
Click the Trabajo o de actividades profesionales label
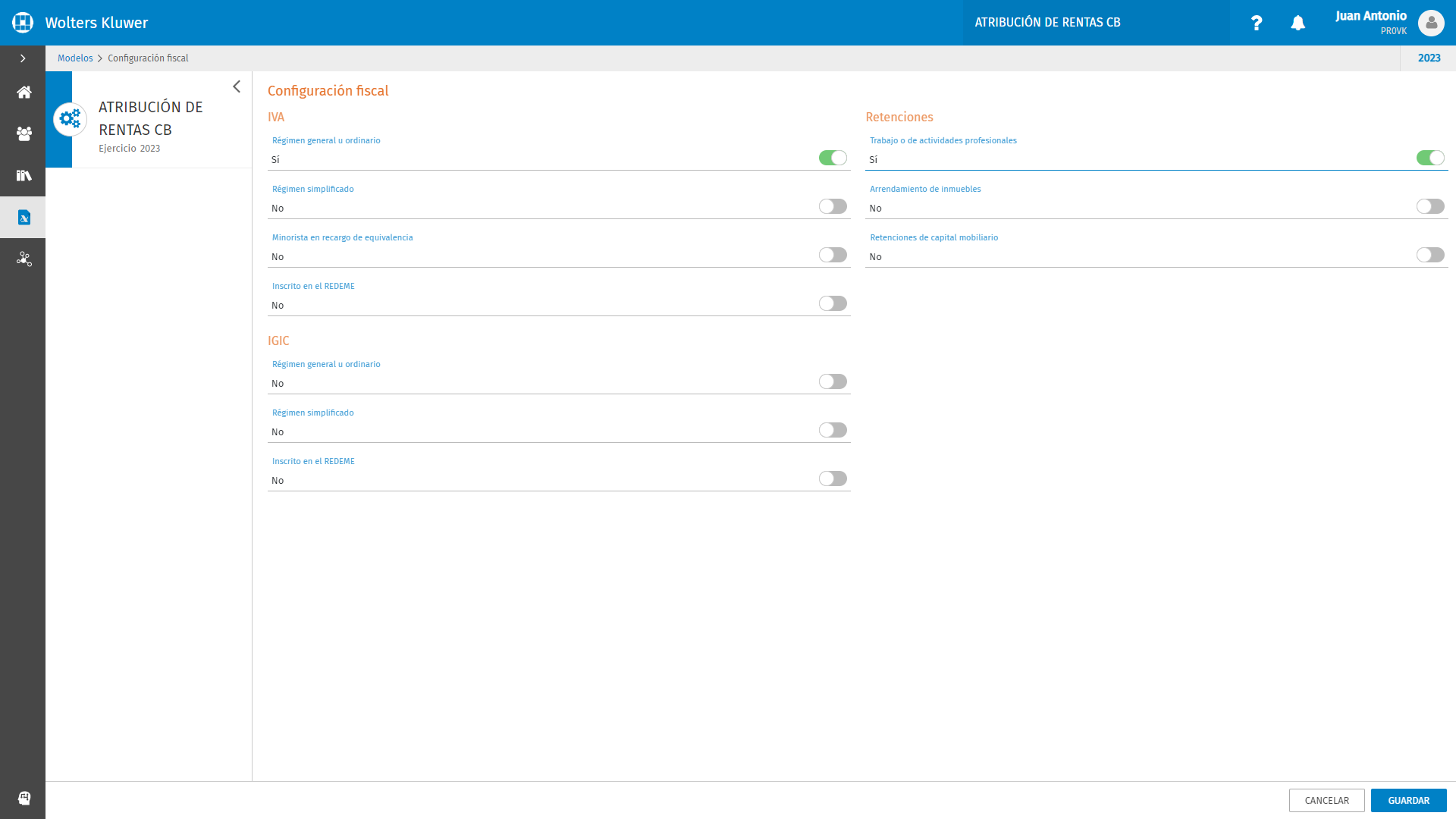pos(943,140)
